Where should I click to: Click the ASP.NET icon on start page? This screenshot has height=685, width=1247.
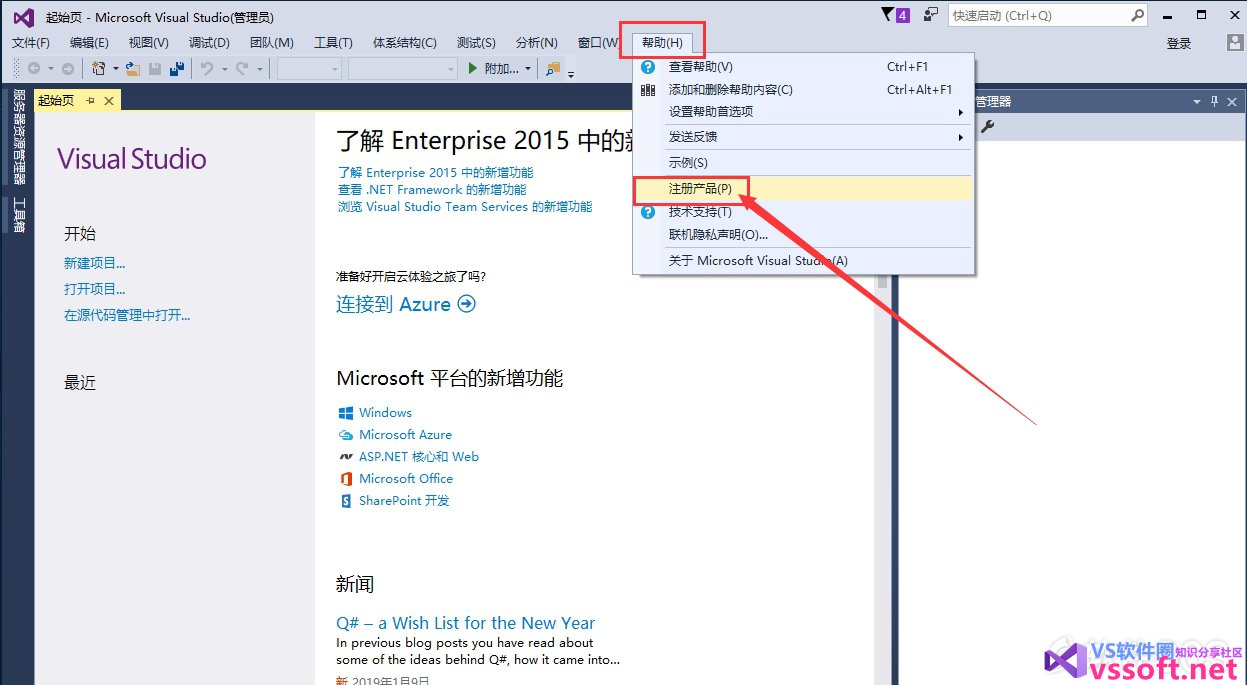point(346,457)
